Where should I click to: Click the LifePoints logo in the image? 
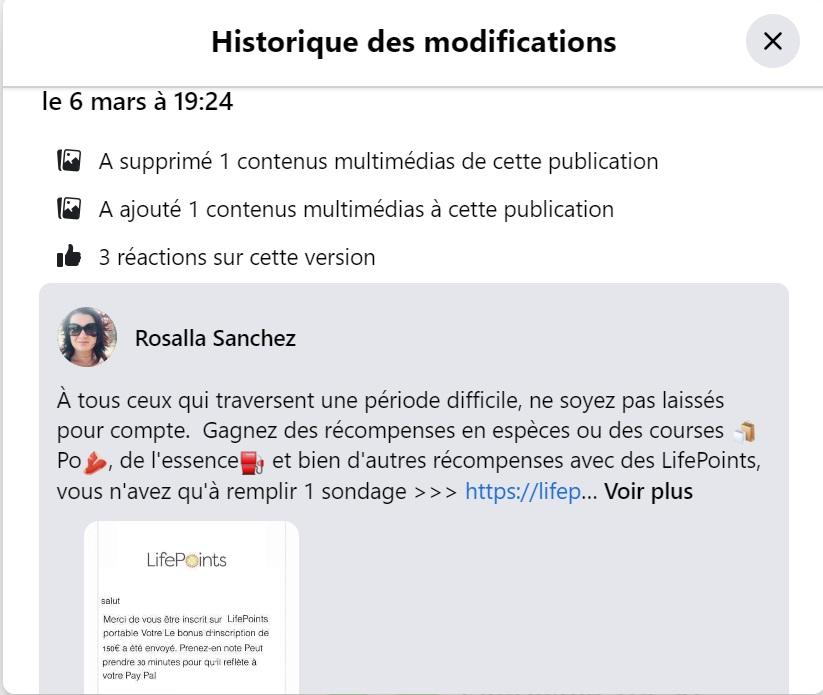tap(186, 560)
